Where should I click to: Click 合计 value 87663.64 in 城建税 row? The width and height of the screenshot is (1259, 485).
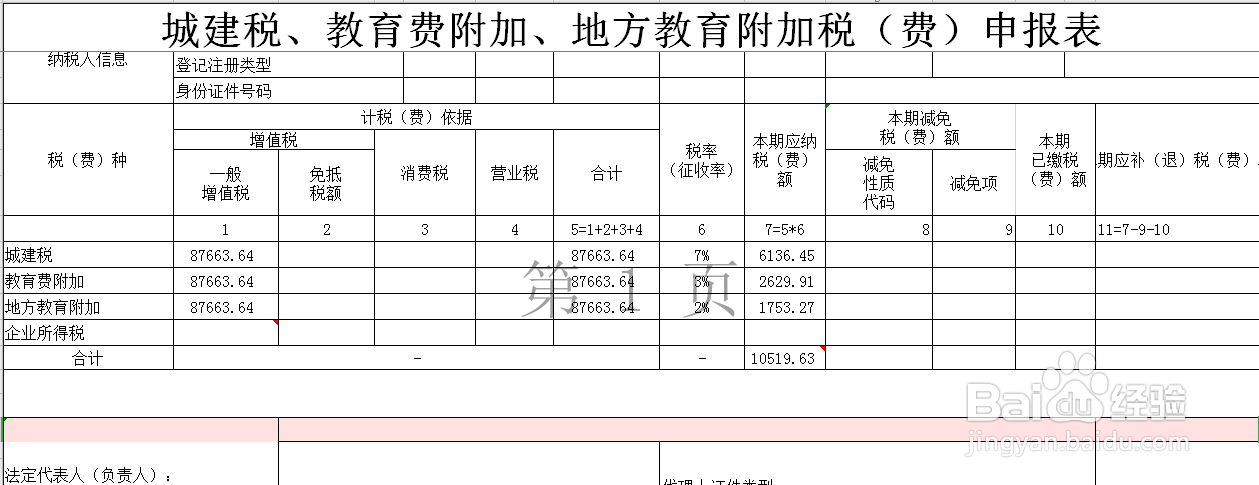click(606, 255)
